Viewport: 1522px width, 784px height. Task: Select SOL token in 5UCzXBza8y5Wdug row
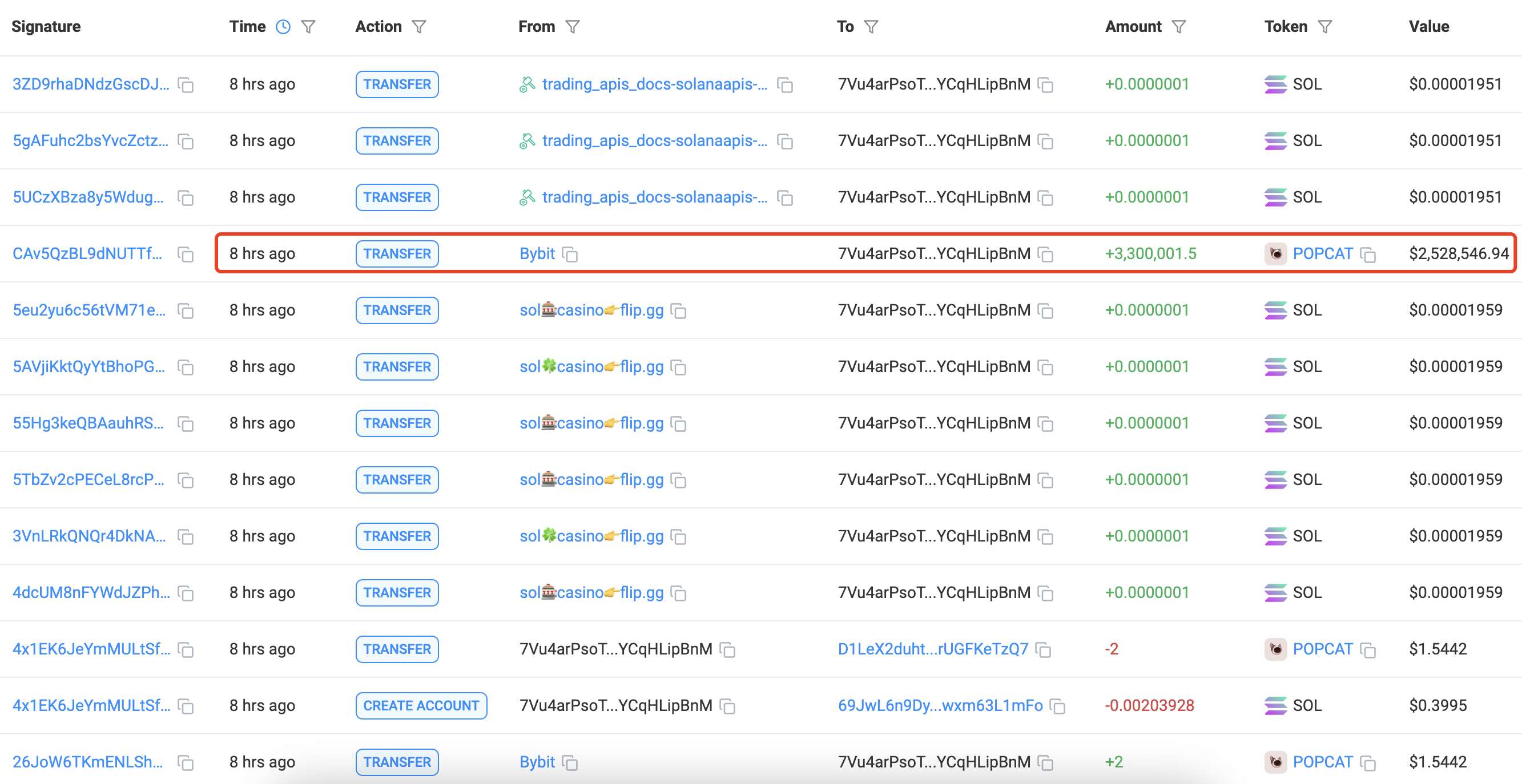click(1307, 197)
